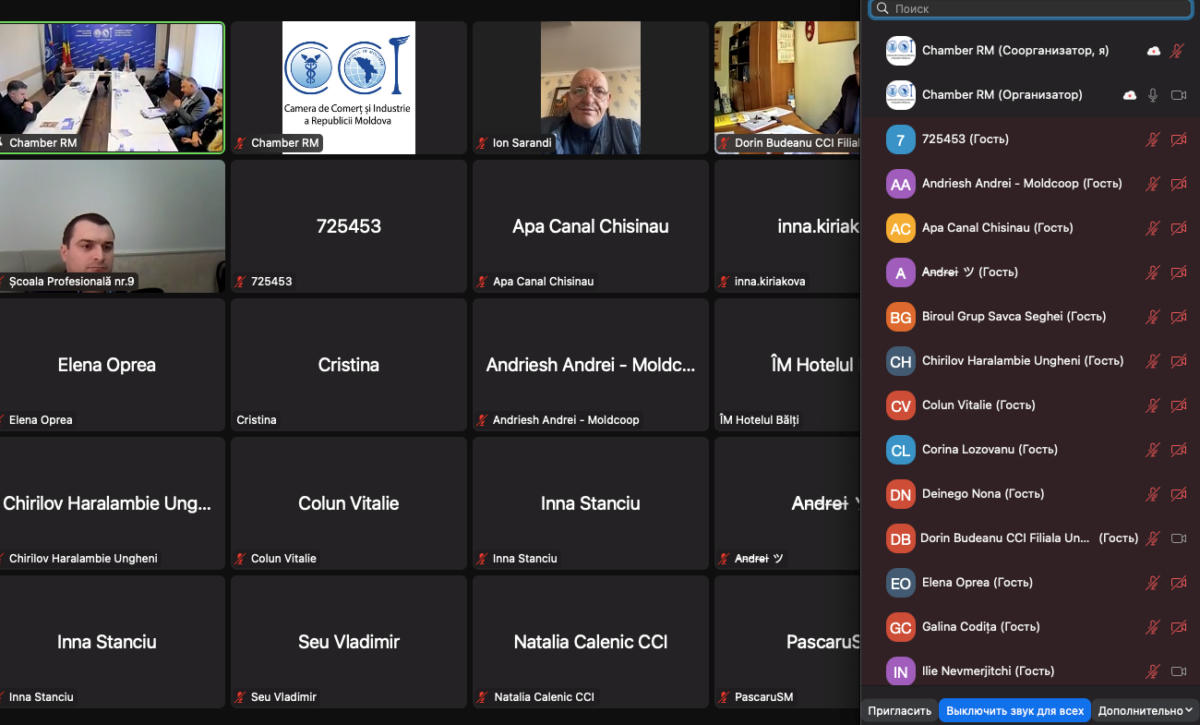Screen dimensions: 1200x725
Task: Click muted mic icon beside Andriesh Andrei - Moldcoop
Action: pyautogui.click(x=1153, y=184)
